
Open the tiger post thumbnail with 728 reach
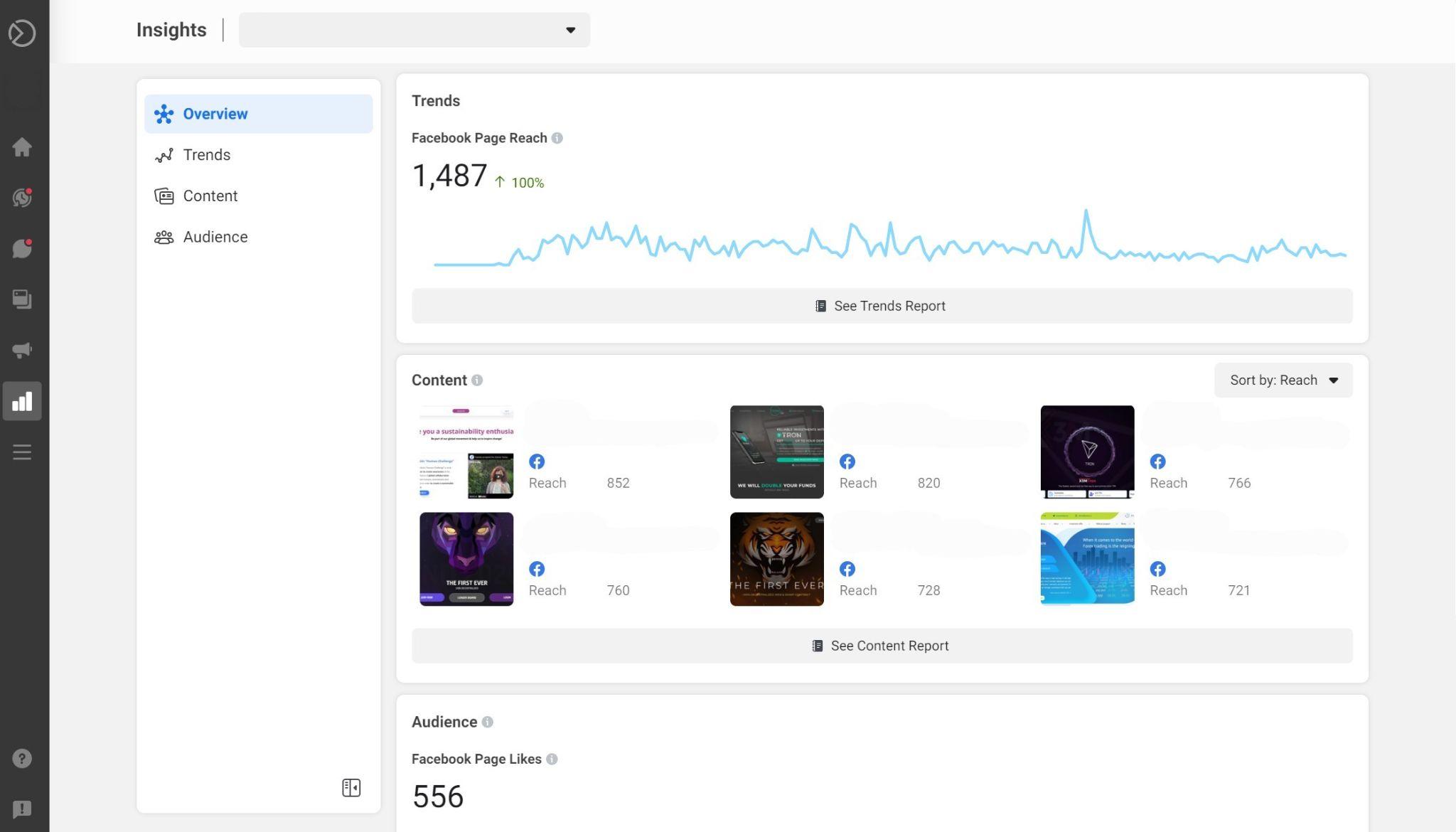click(776, 558)
